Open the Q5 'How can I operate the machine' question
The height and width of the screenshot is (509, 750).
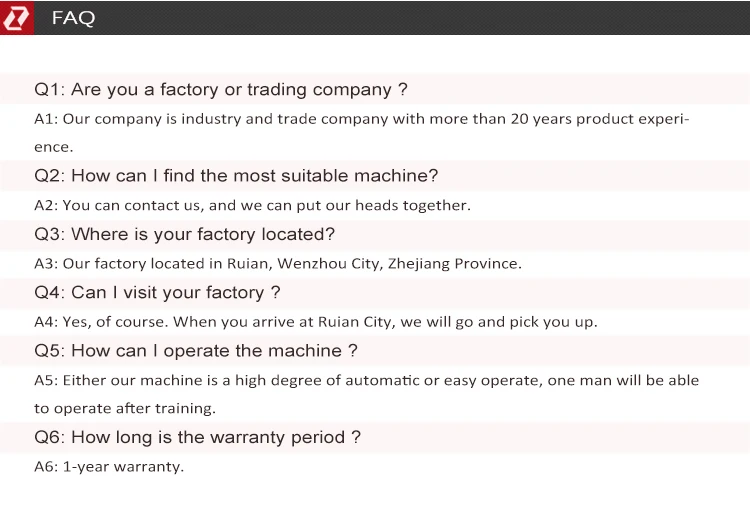click(x=196, y=350)
